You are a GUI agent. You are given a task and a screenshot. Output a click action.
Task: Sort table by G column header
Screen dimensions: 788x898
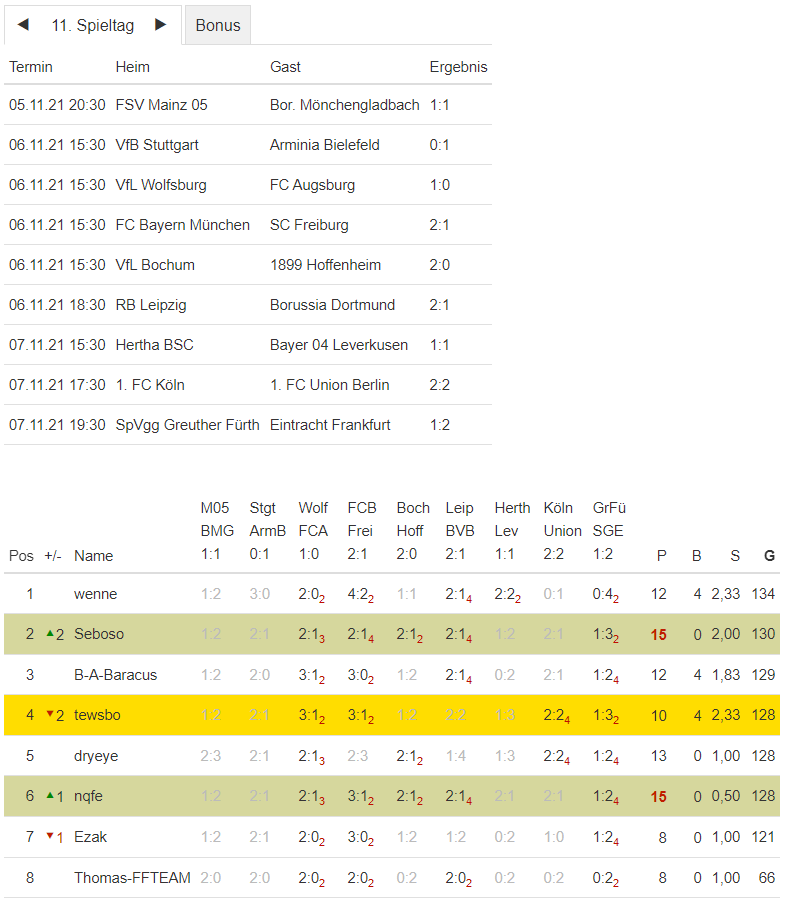coord(769,556)
